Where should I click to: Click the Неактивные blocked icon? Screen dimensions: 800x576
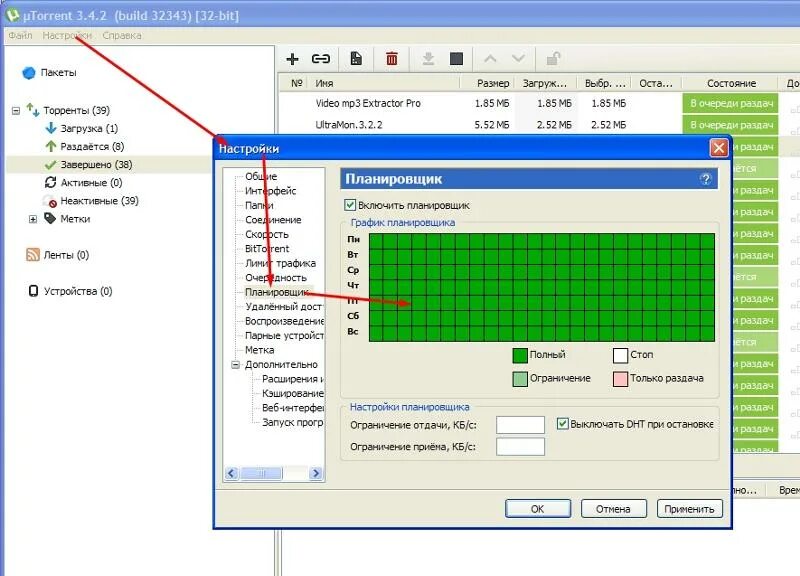[51, 201]
